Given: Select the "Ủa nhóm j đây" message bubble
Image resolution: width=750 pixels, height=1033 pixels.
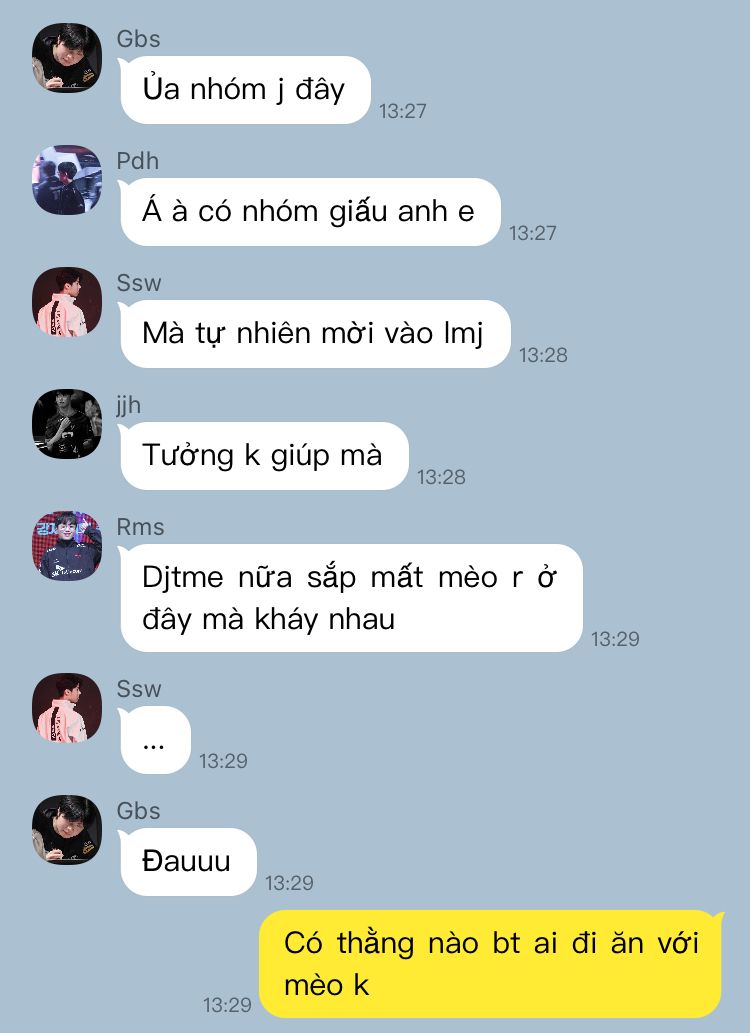Looking at the screenshot, I should (245, 90).
